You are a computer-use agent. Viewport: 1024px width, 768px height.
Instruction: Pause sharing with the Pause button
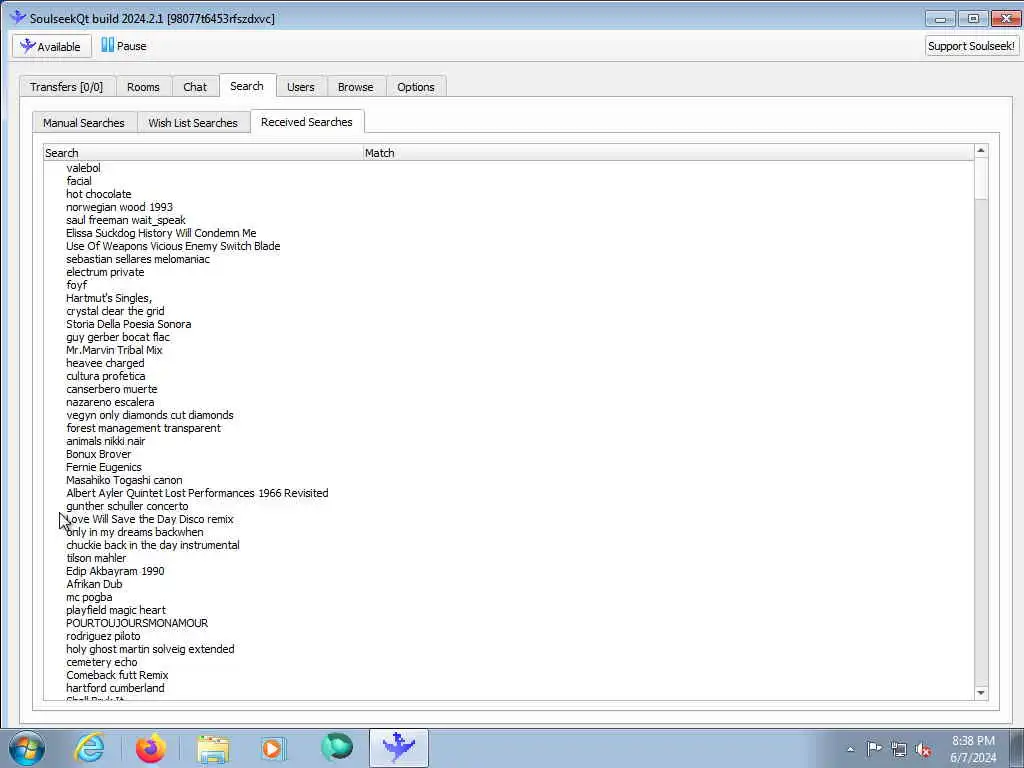pos(123,46)
